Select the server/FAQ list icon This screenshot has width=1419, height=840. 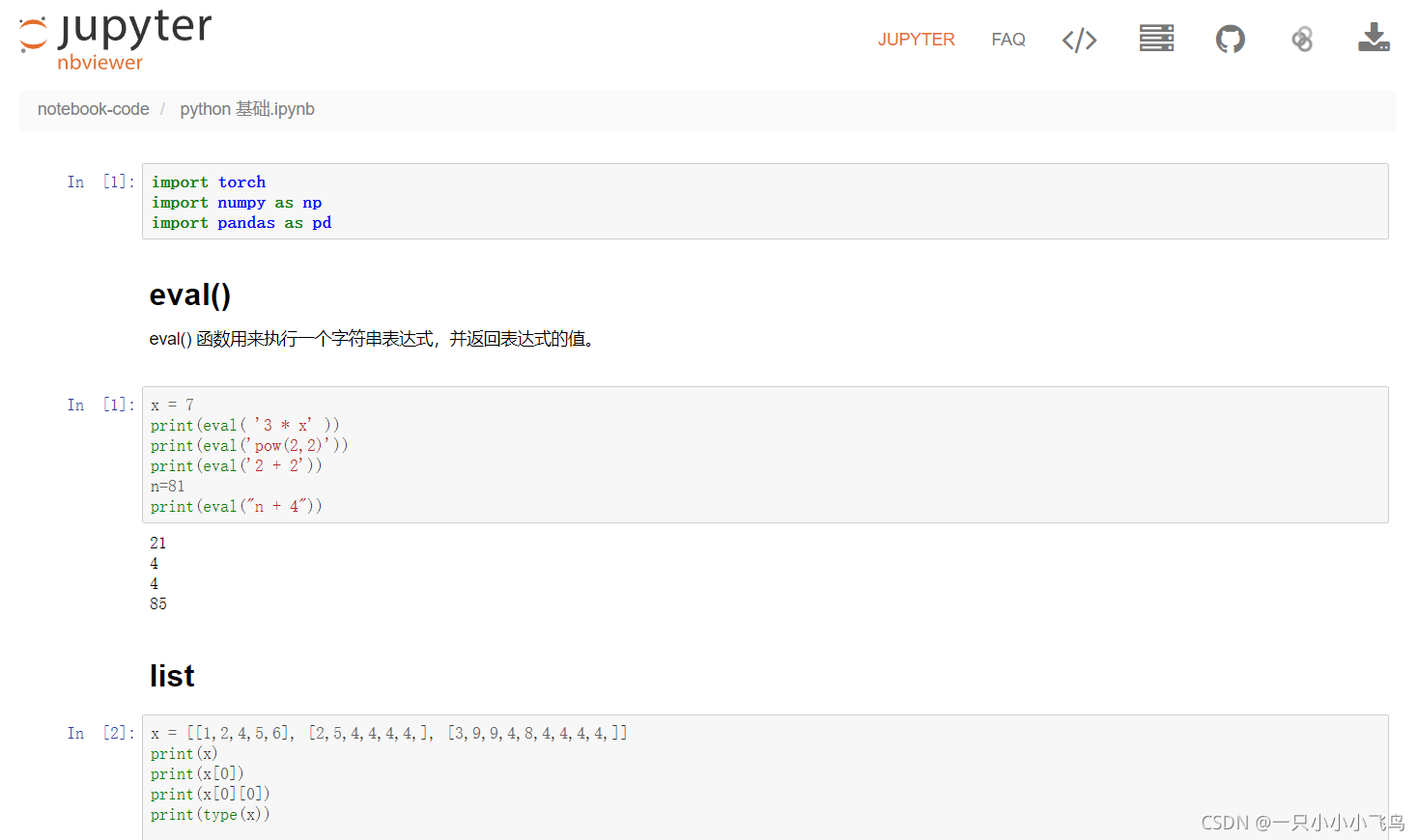coord(1156,39)
